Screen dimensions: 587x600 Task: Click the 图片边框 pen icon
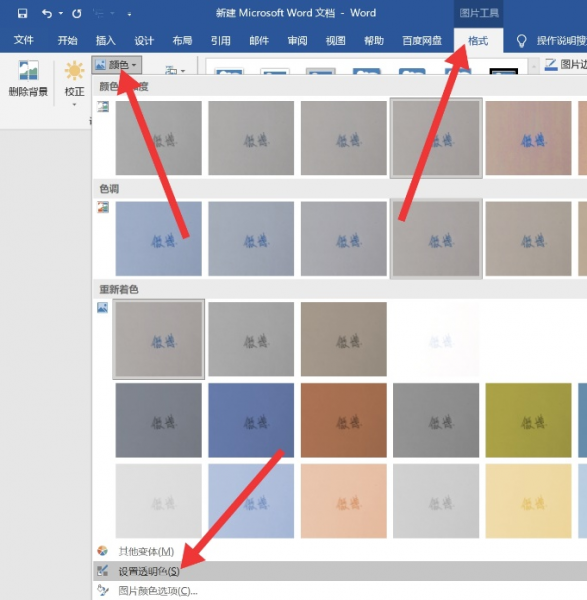coord(551,65)
